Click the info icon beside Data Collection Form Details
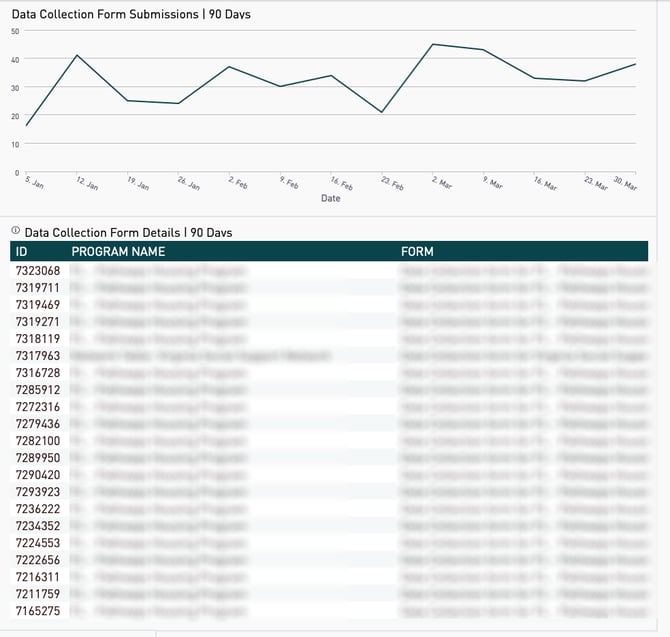The height and width of the screenshot is (637, 670). click(x=16, y=232)
